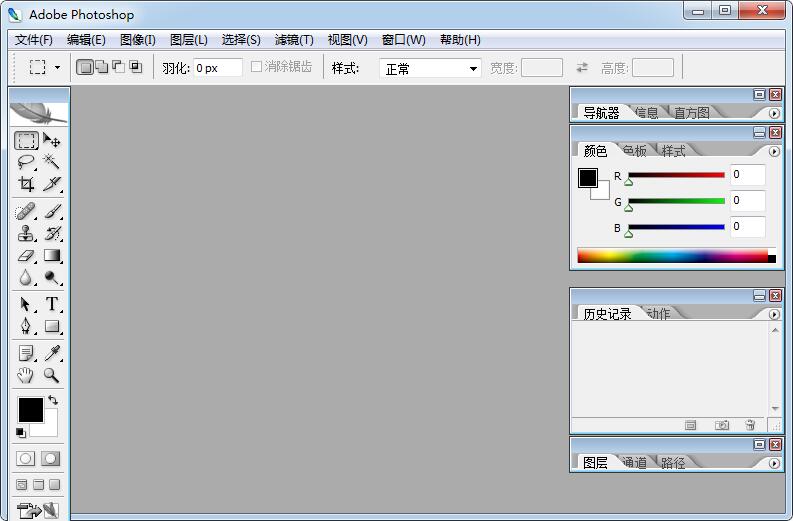The image size is (793, 521).
Task: Click the 羽化 feather input field
Action: [x=217, y=68]
